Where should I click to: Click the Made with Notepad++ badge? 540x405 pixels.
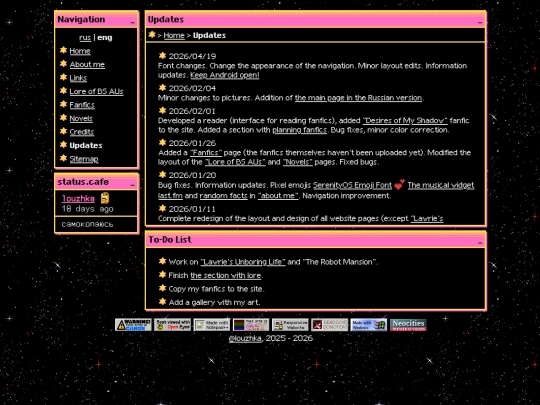coord(212,324)
